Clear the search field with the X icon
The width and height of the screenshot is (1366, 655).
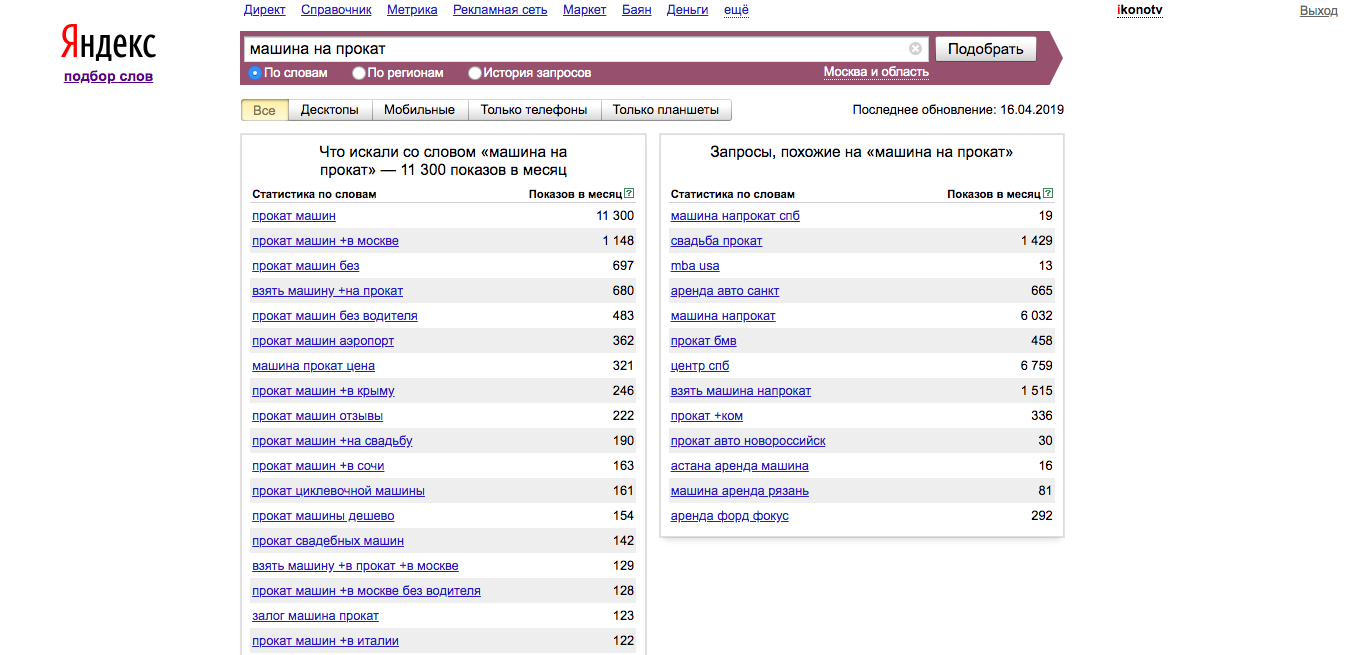coord(915,49)
